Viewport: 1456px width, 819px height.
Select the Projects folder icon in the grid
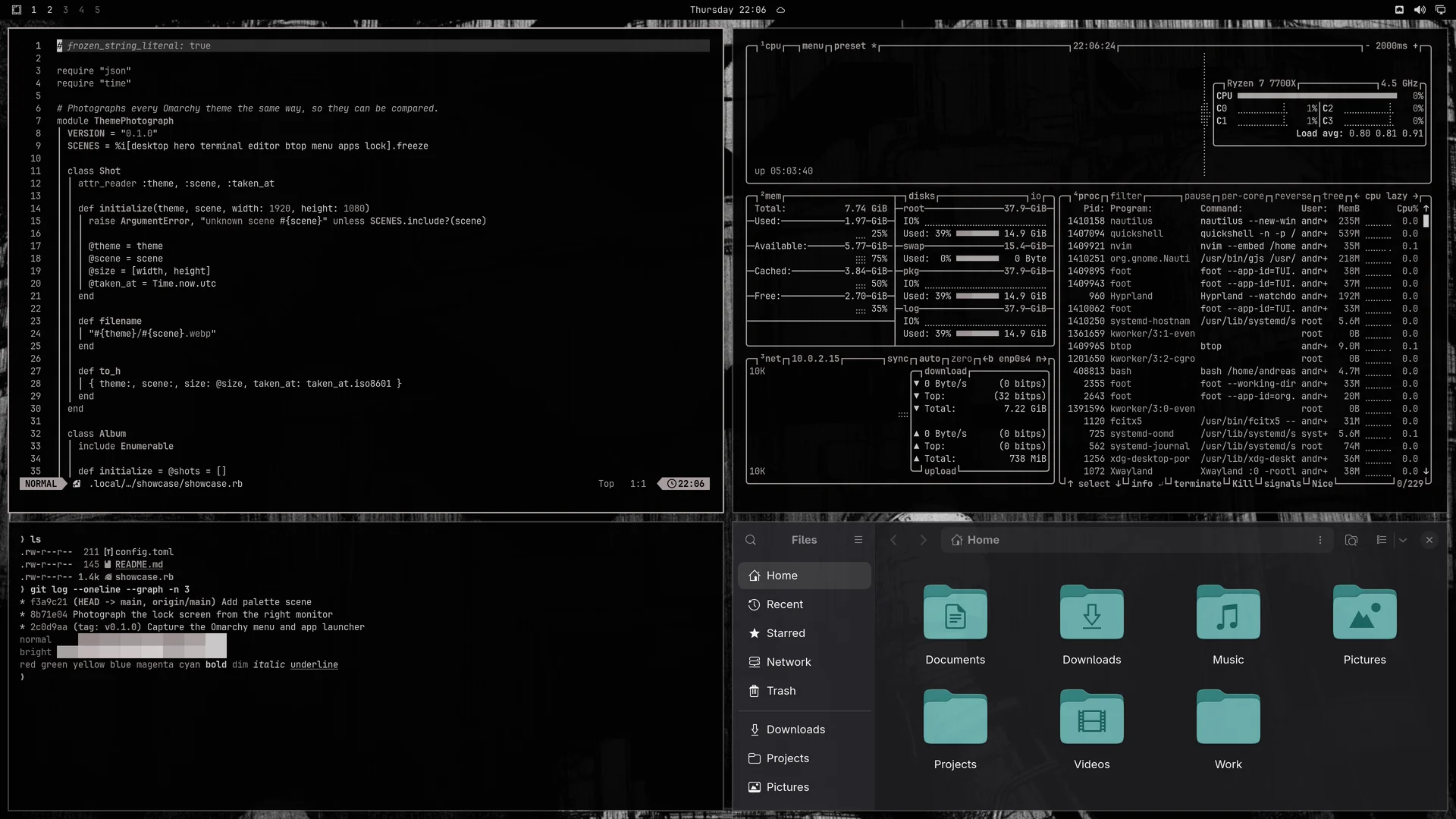tap(955, 717)
